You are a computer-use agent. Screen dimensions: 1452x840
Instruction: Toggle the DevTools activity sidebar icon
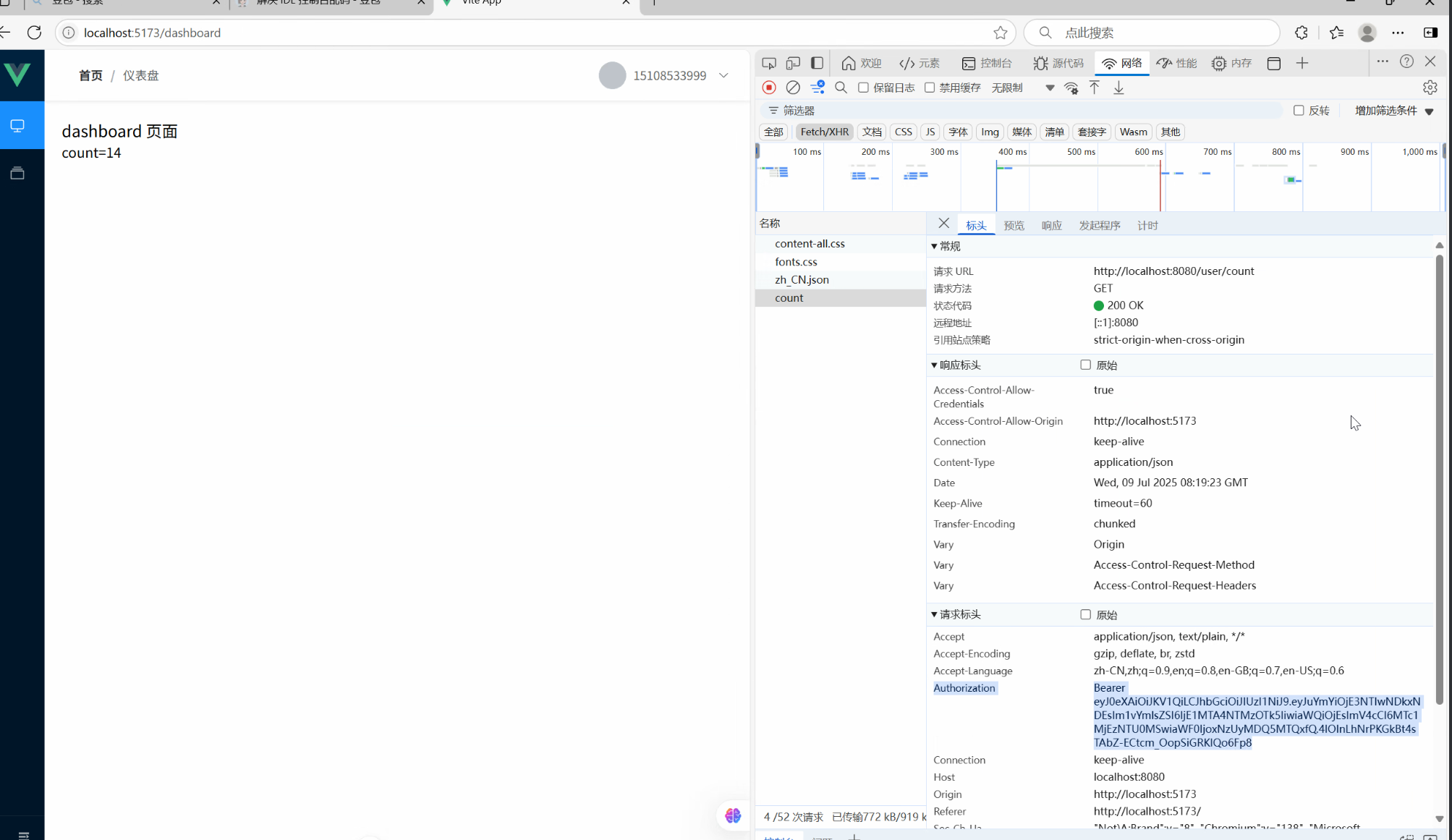coord(817,64)
